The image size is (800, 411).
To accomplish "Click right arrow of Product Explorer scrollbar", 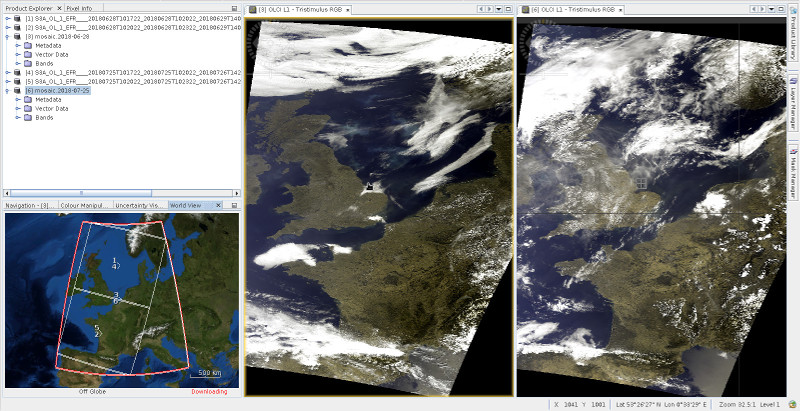I will 237,193.
